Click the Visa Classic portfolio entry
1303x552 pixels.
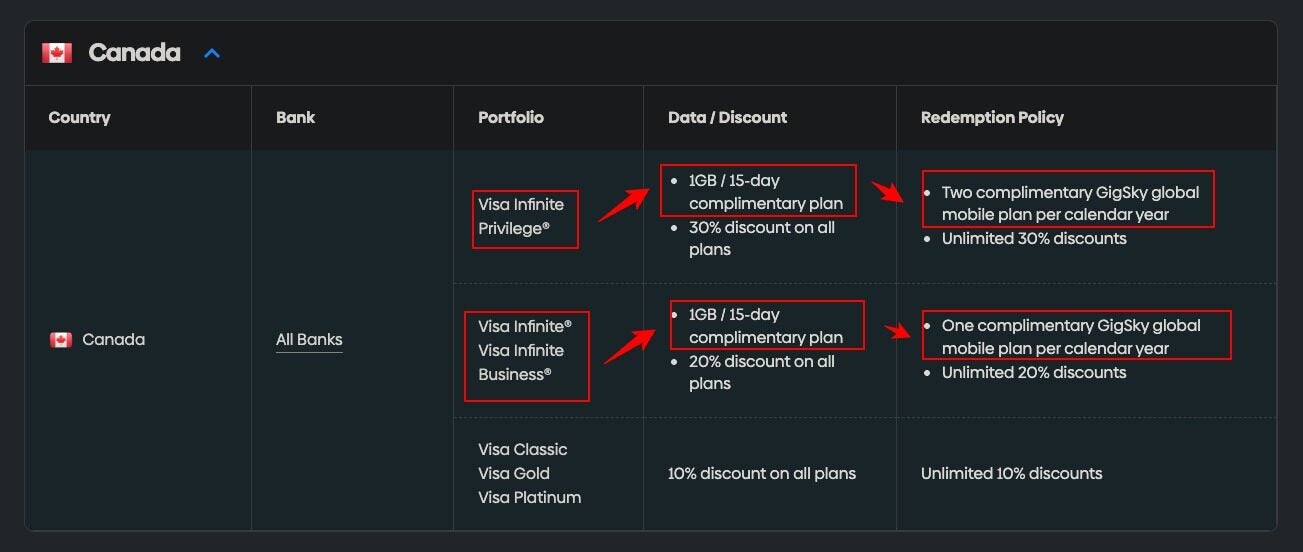pos(522,449)
